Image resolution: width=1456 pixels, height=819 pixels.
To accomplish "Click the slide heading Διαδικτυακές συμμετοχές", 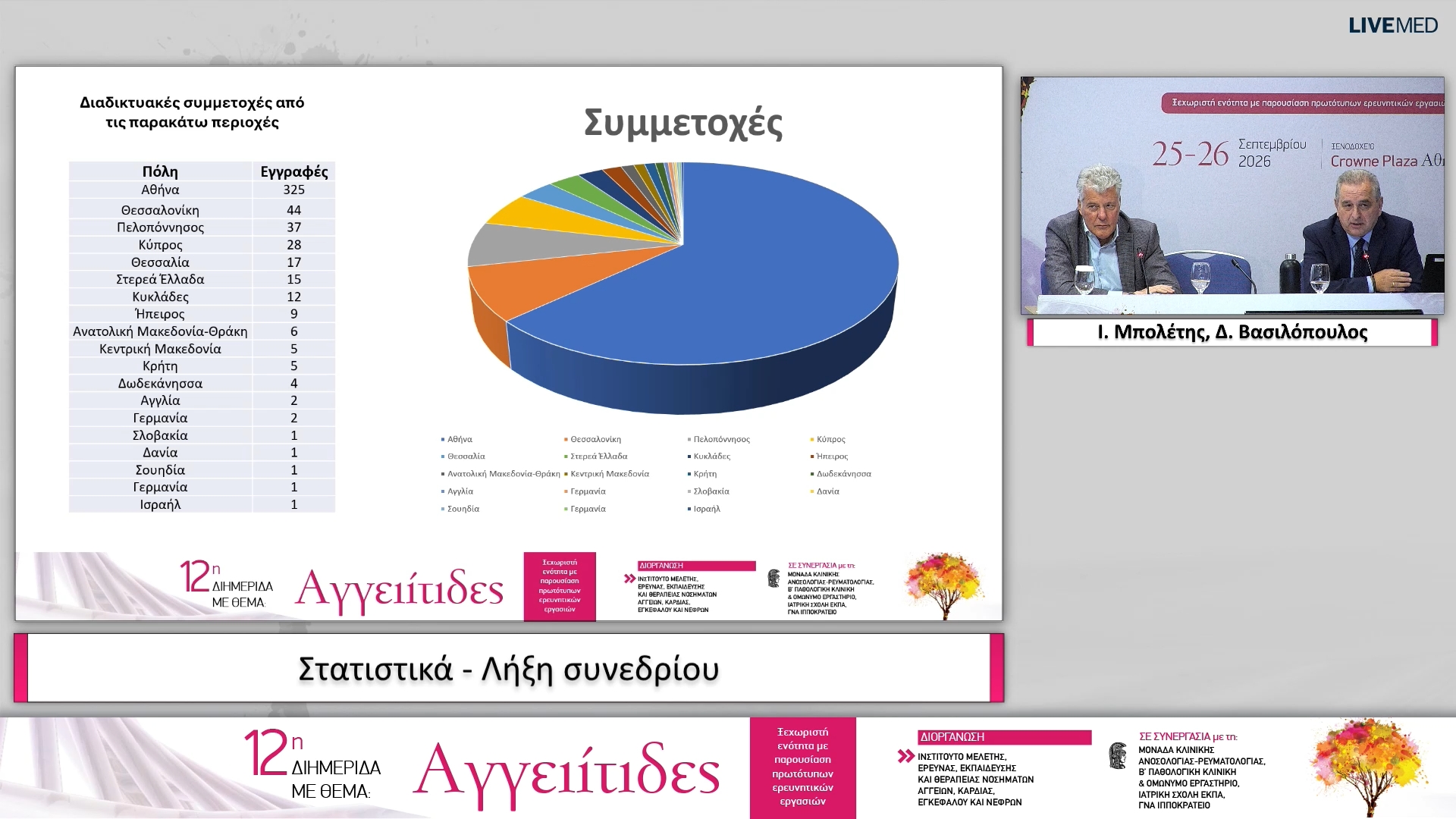I will click(x=192, y=111).
